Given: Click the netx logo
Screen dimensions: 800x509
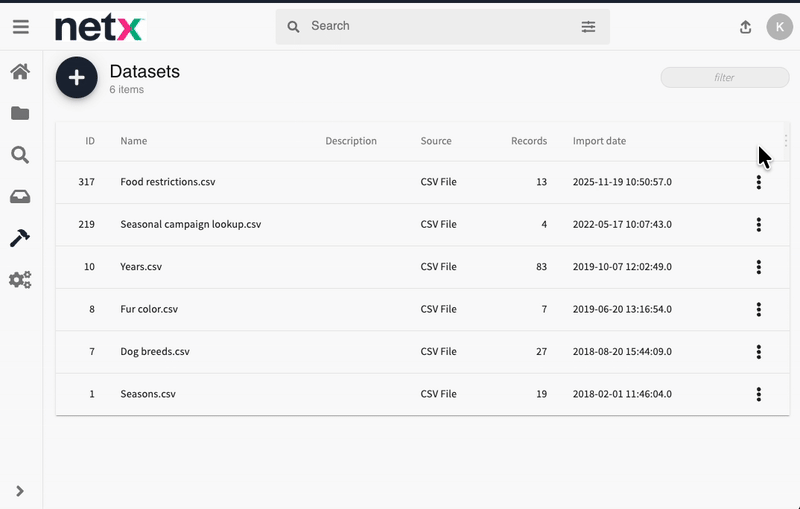Looking at the screenshot, I should (99, 28).
